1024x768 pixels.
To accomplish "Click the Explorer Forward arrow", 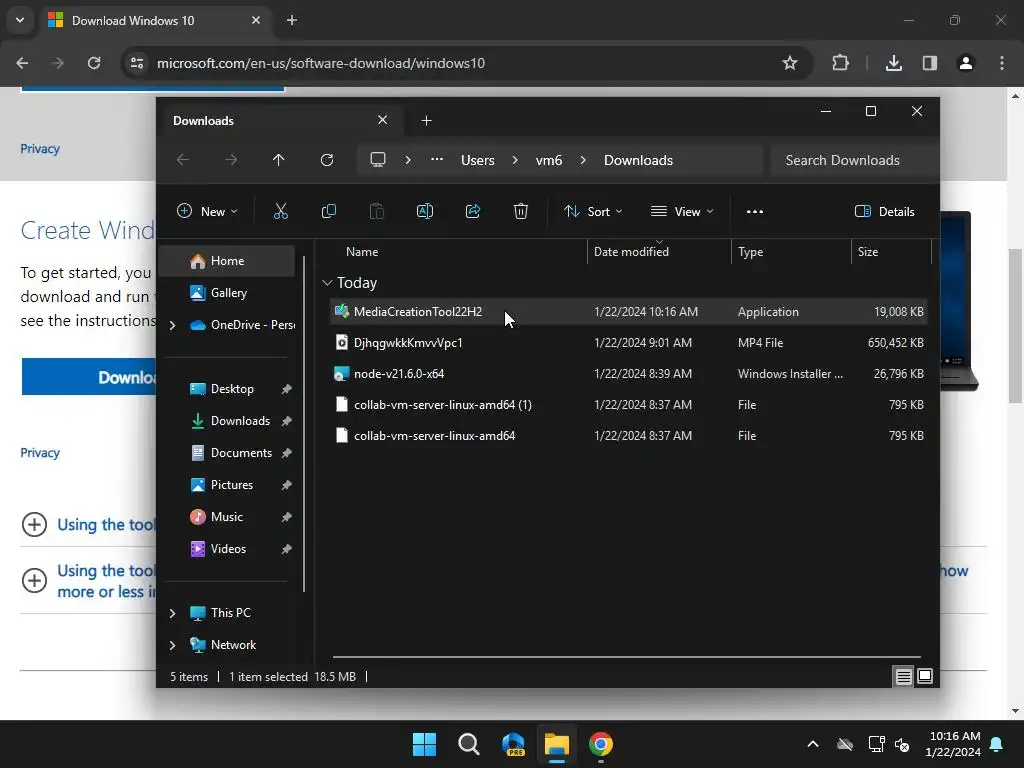I will click(231, 160).
